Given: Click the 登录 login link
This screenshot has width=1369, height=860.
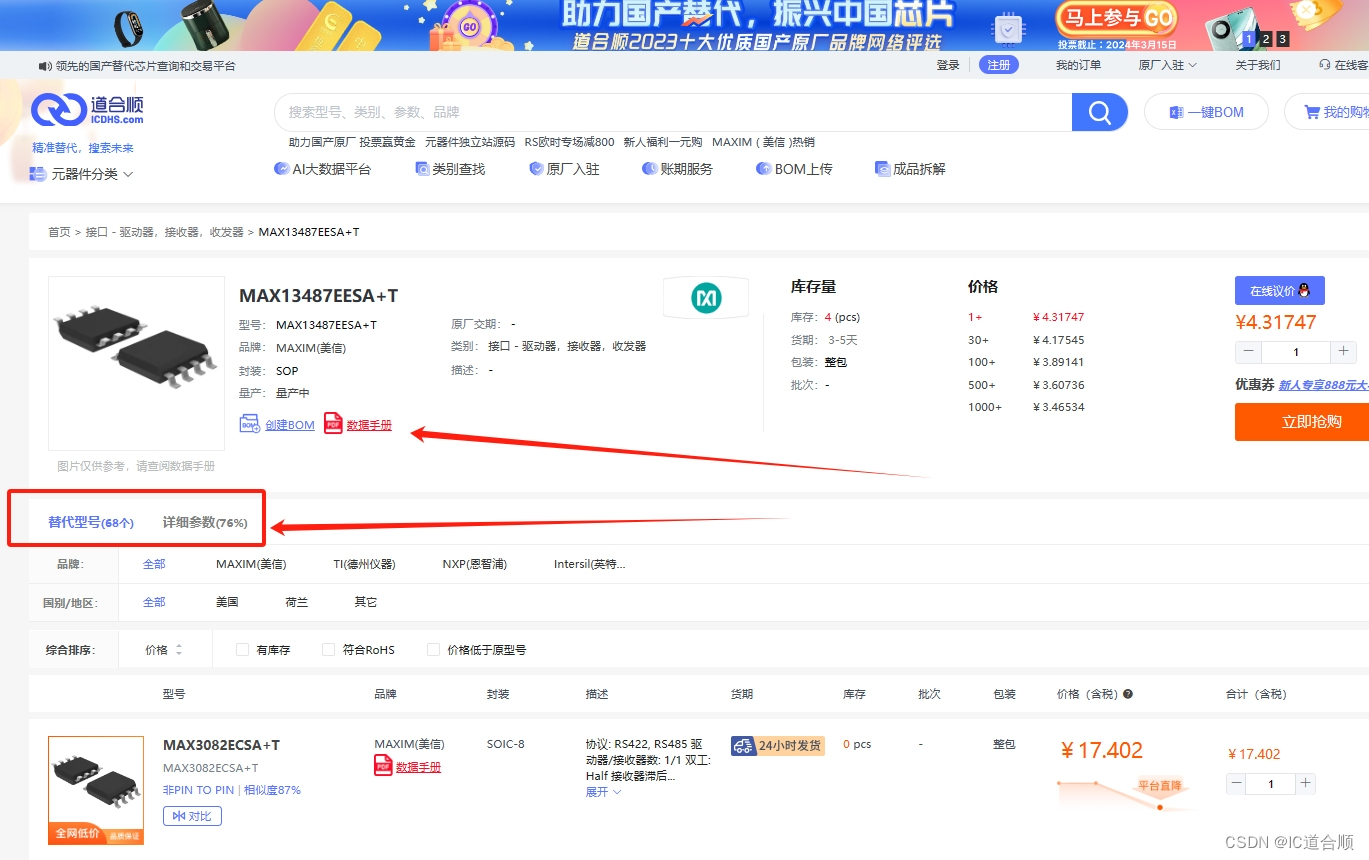Looking at the screenshot, I should point(948,65).
